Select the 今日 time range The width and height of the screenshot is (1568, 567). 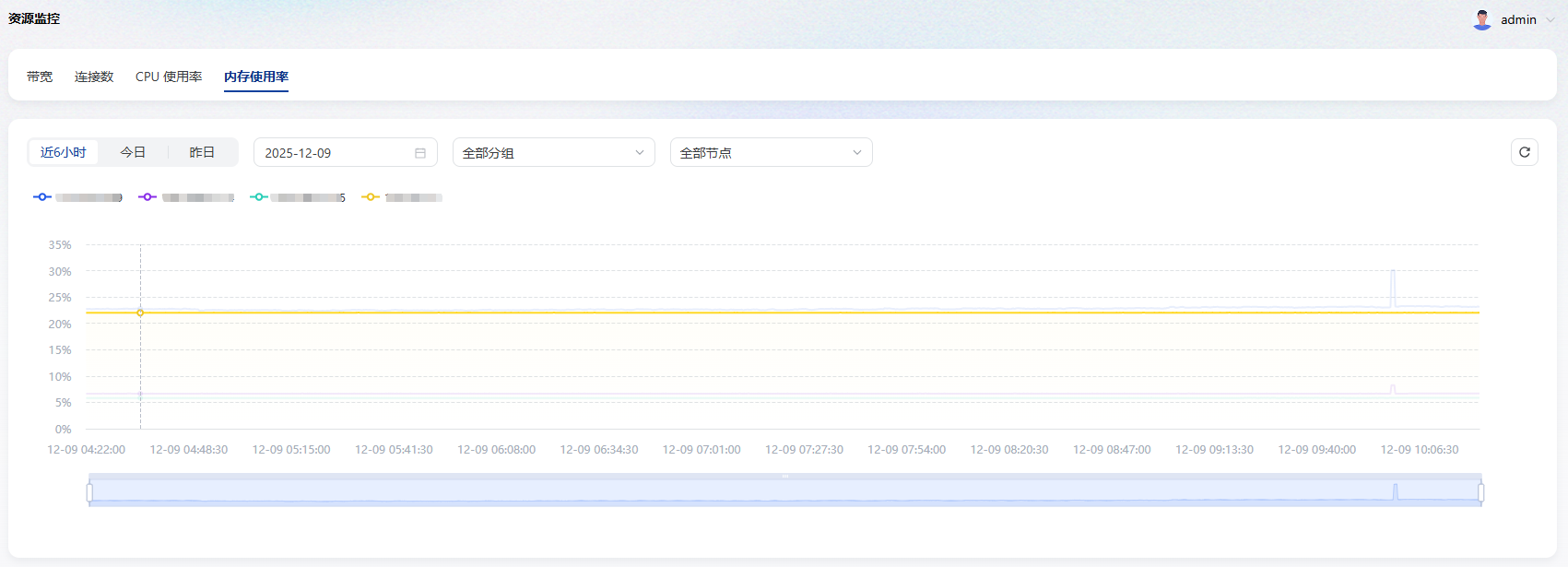coord(133,152)
